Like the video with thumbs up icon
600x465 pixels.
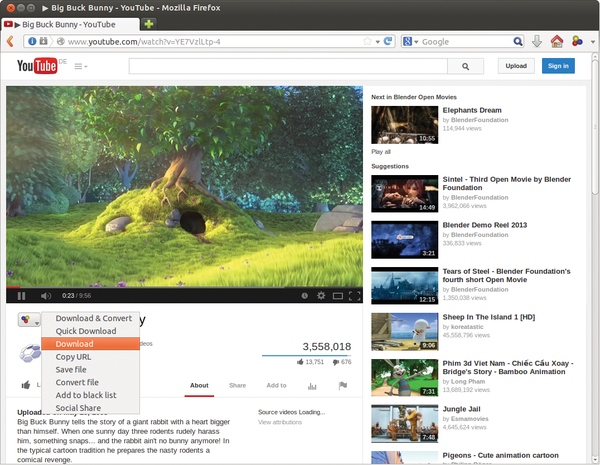pyautogui.click(x=26, y=385)
